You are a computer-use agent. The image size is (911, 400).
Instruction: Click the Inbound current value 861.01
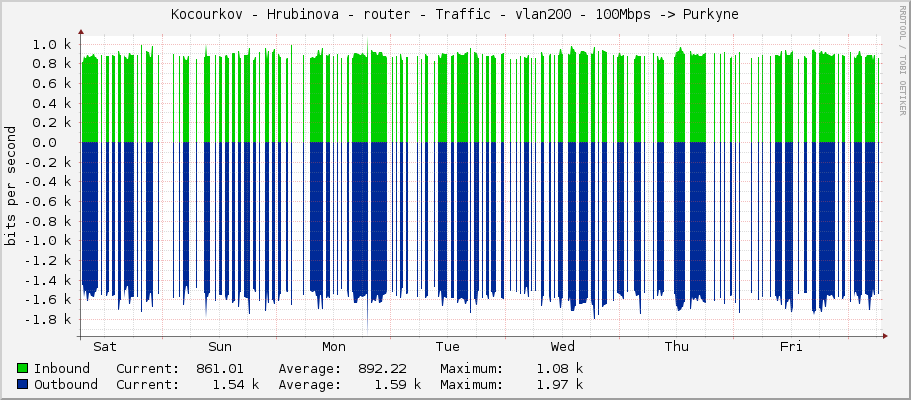pos(220,368)
